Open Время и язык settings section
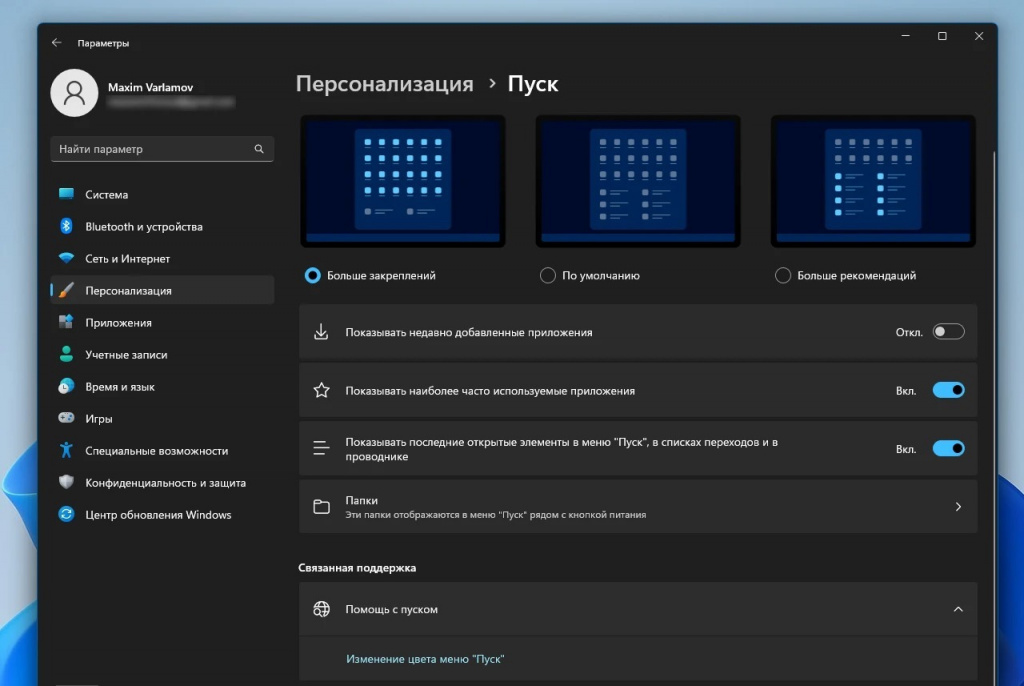This screenshot has width=1024, height=686. tap(120, 386)
